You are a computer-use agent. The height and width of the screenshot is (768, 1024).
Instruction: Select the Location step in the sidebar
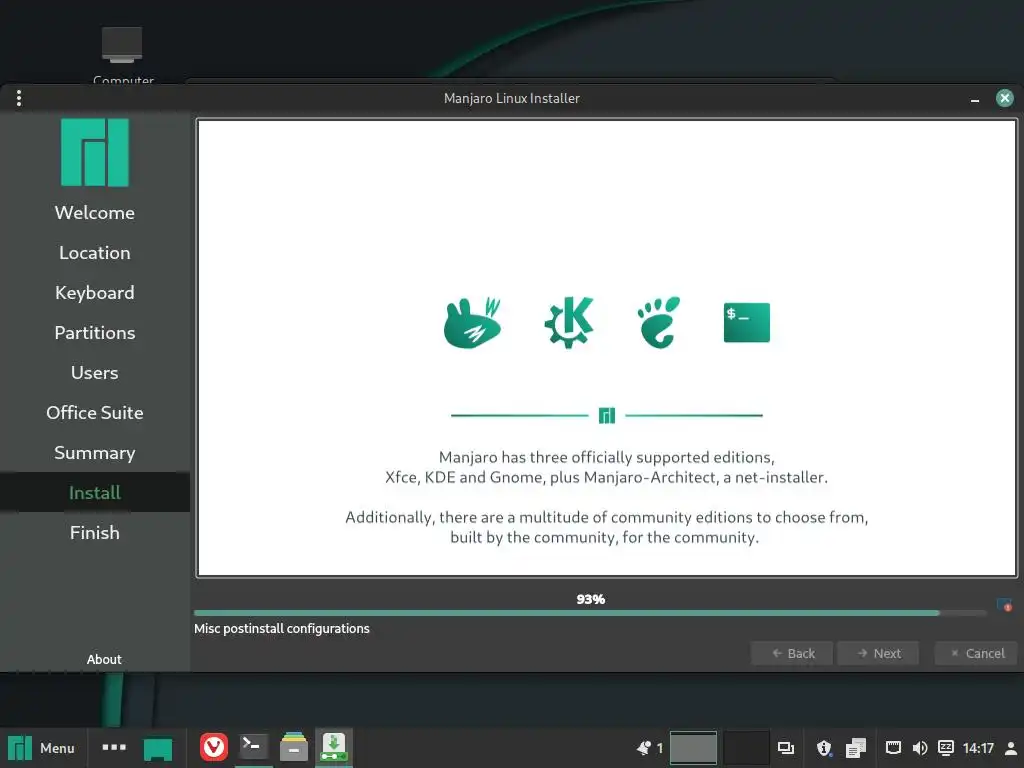[95, 253]
